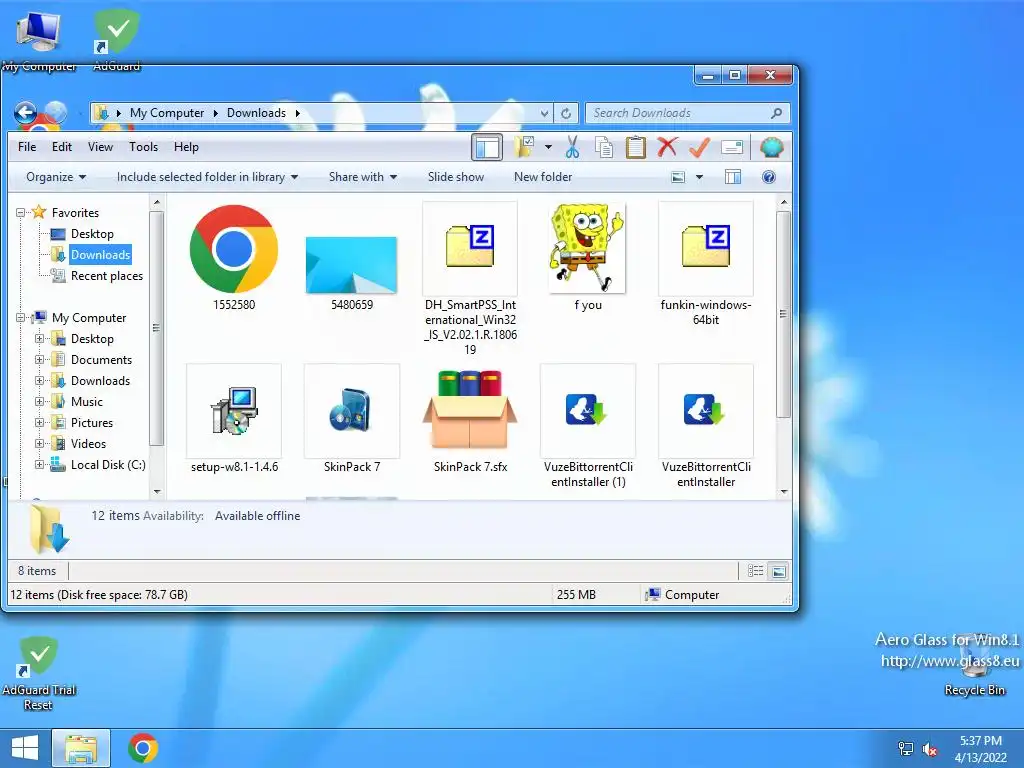The width and height of the screenshot is (1024, 768).
Task: Click My Computer in the address bar
Action: click(x=167, y=113)
